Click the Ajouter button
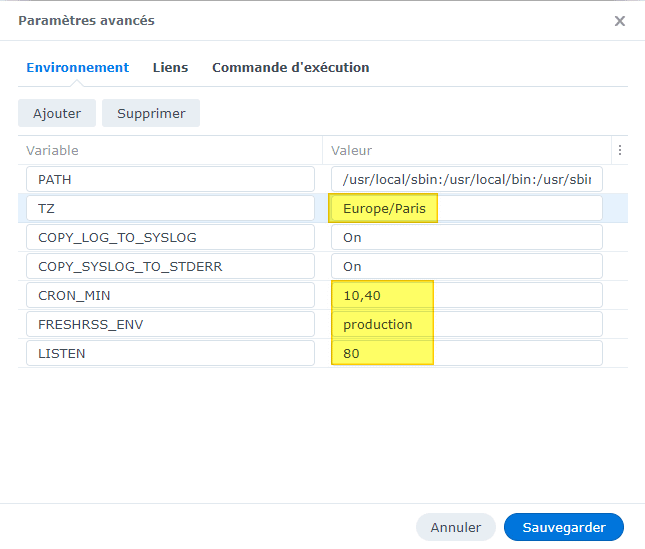Image resolution: width=645 pixels, height=549 pixels. (57, 113)
